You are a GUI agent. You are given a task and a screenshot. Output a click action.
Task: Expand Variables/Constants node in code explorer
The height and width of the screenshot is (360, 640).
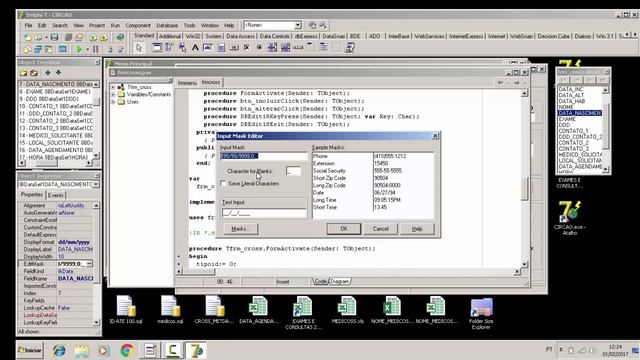click(x=113, y=94)
